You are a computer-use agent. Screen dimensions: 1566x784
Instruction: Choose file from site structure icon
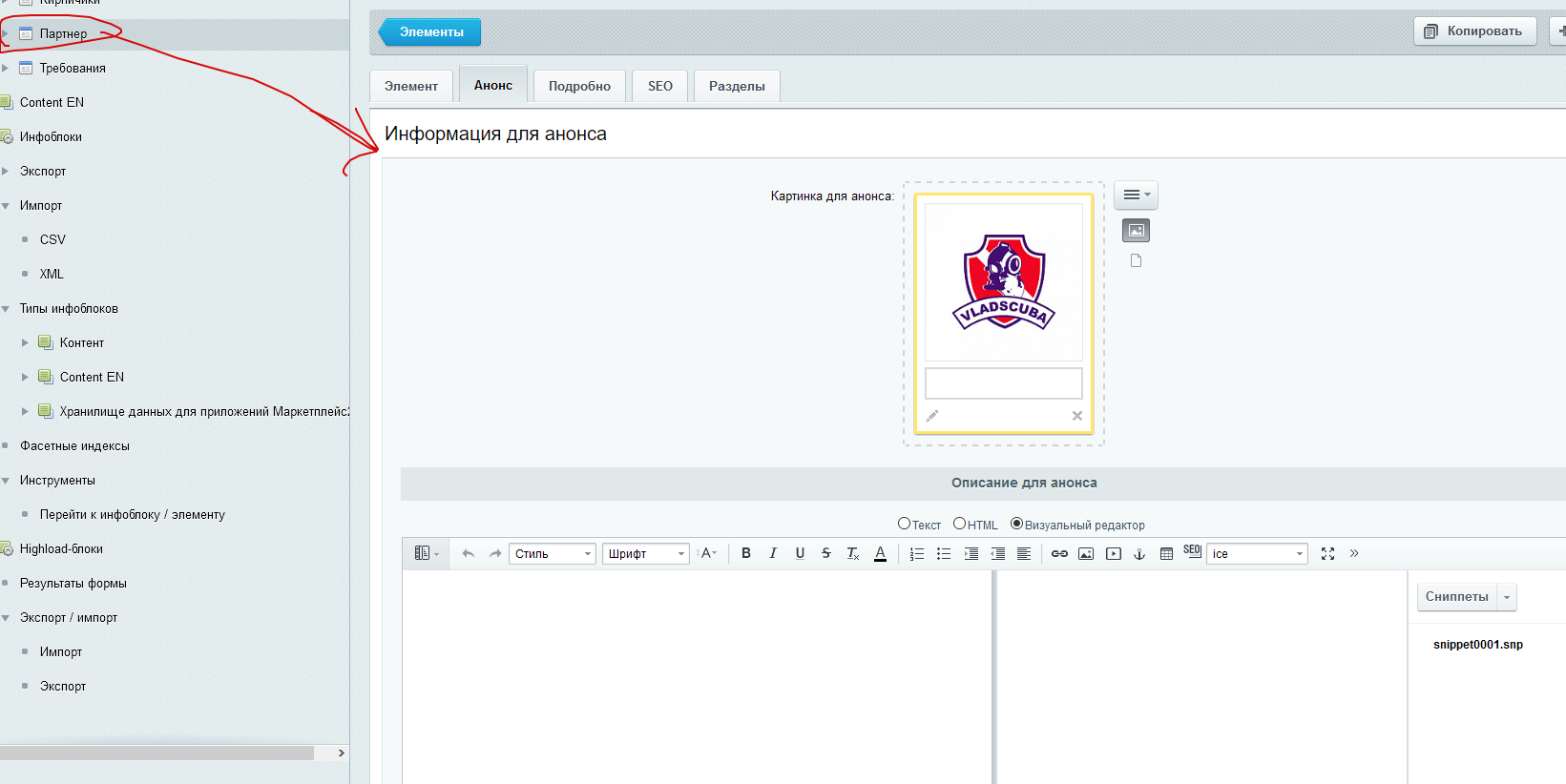[1136, 260]
